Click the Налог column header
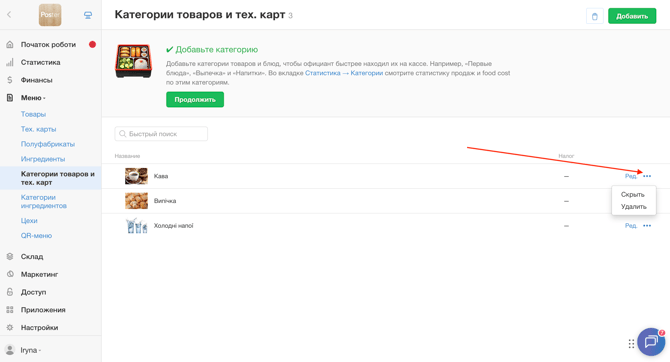The height and width of the screenshot is (362, 670). tap(566, 156)
